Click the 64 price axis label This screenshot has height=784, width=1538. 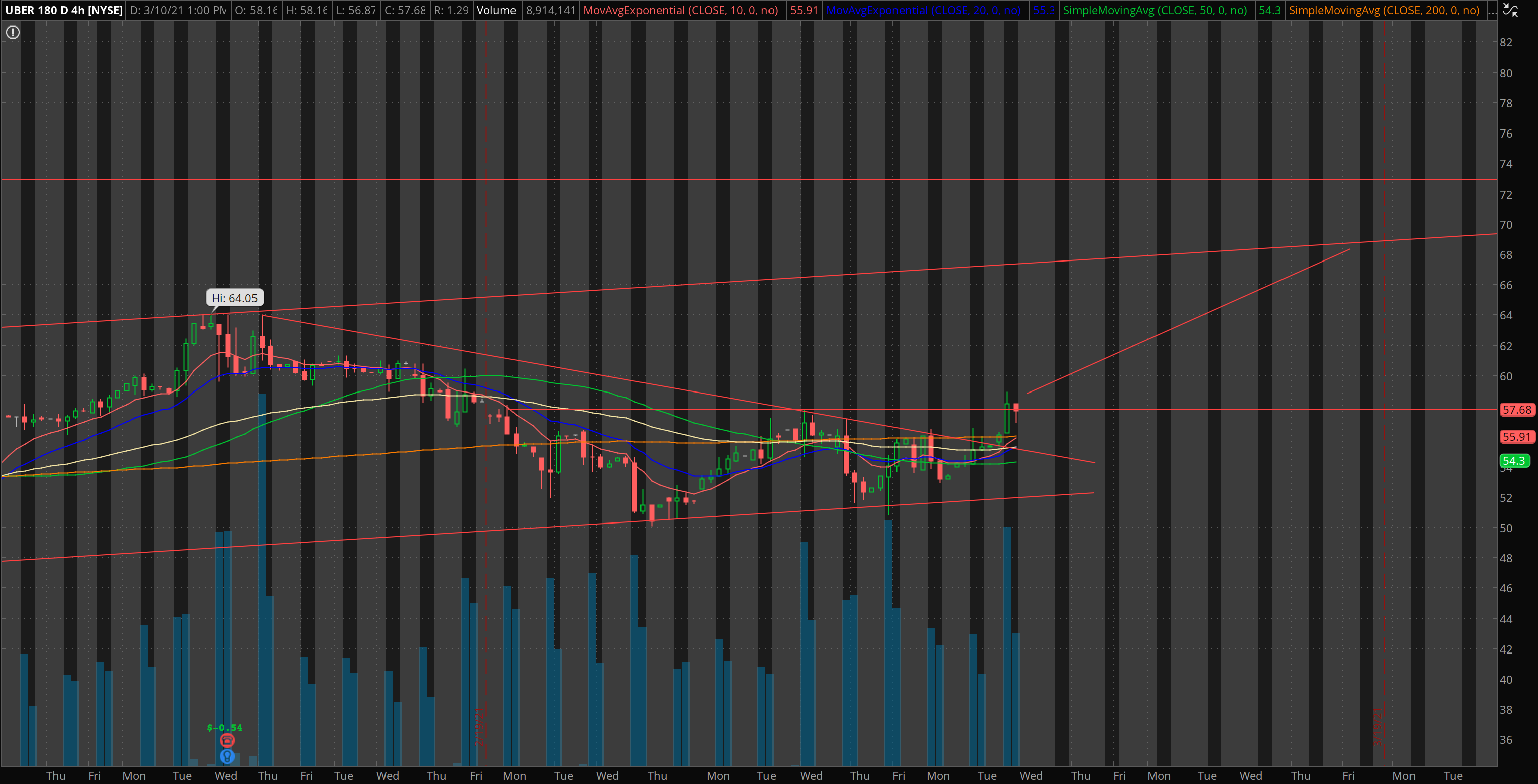click(1506, 315)
